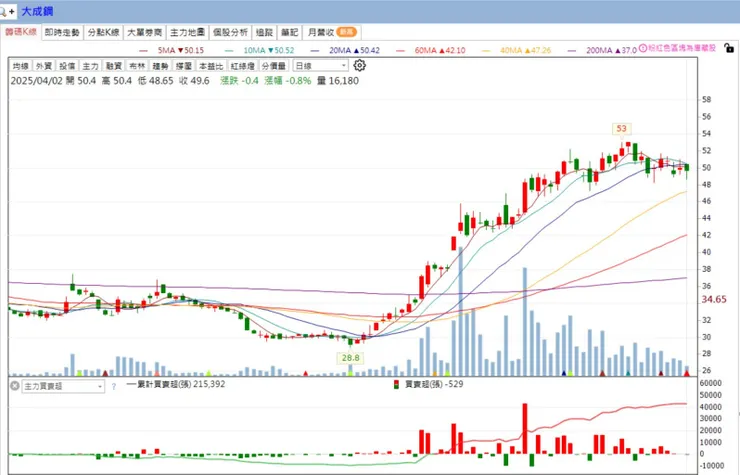Image resolution: width=740 pixels, height=475 pixels.
Task: Switch to the 月營收 tab
Action: pos(332,32)
